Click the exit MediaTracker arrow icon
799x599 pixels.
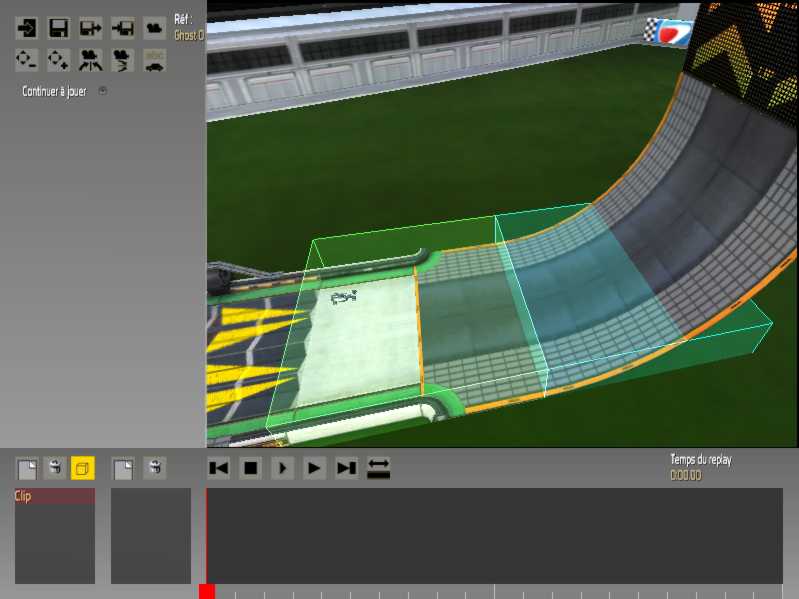[27, 29]
